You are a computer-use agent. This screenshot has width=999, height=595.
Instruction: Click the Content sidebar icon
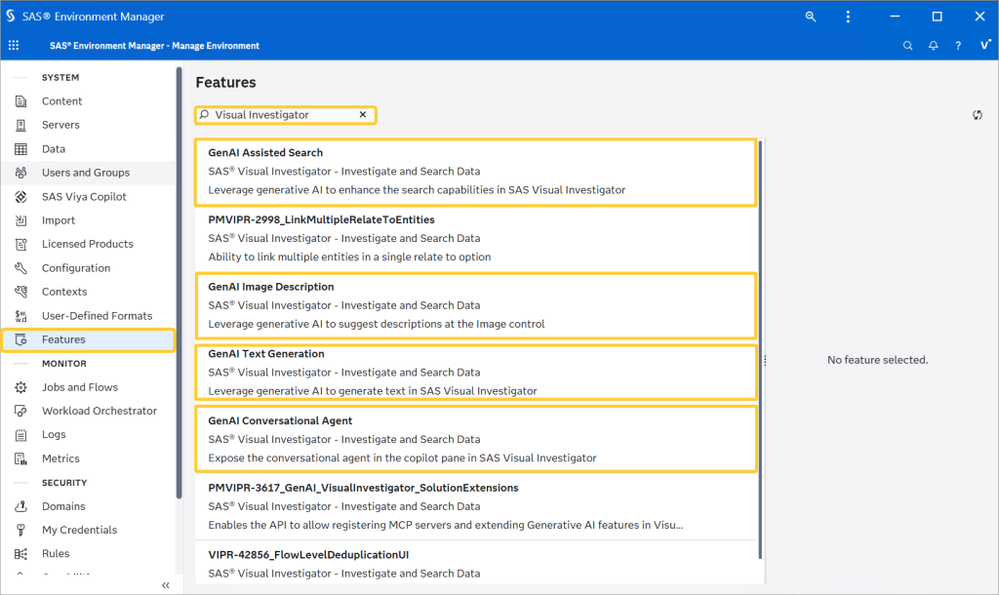[21, 101]
